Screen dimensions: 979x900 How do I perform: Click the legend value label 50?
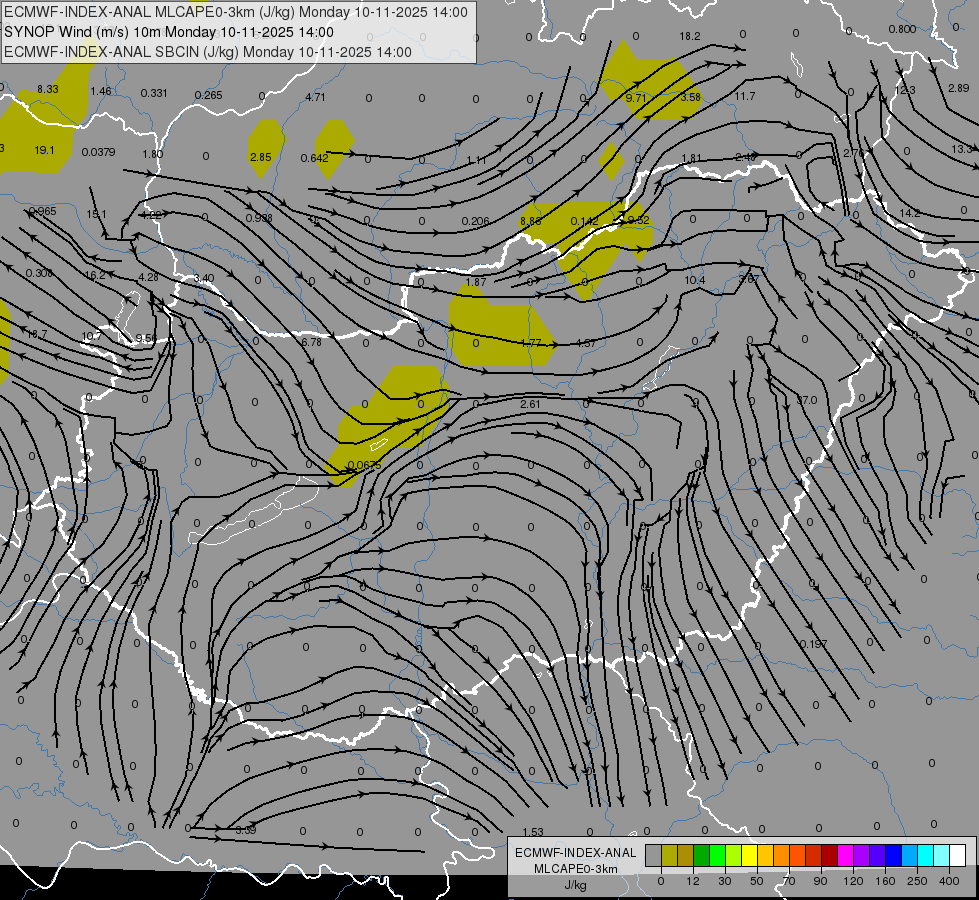point(757,881)
